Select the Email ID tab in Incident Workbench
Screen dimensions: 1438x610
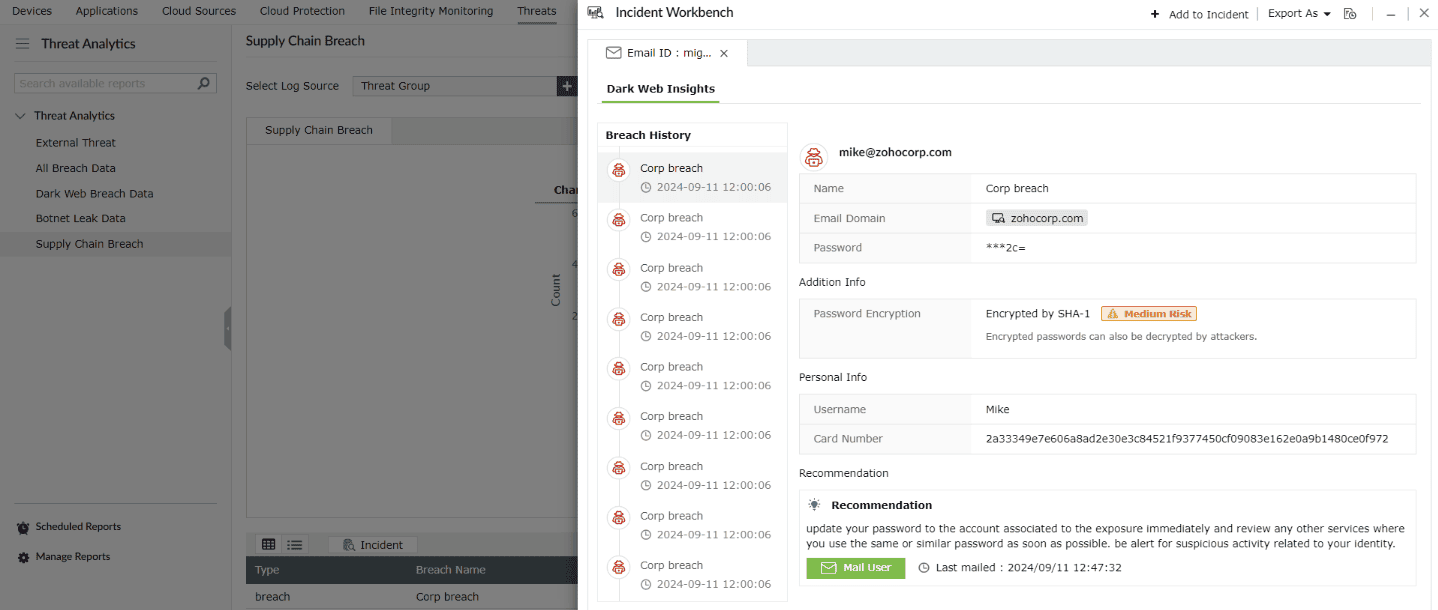pos(667,54)
